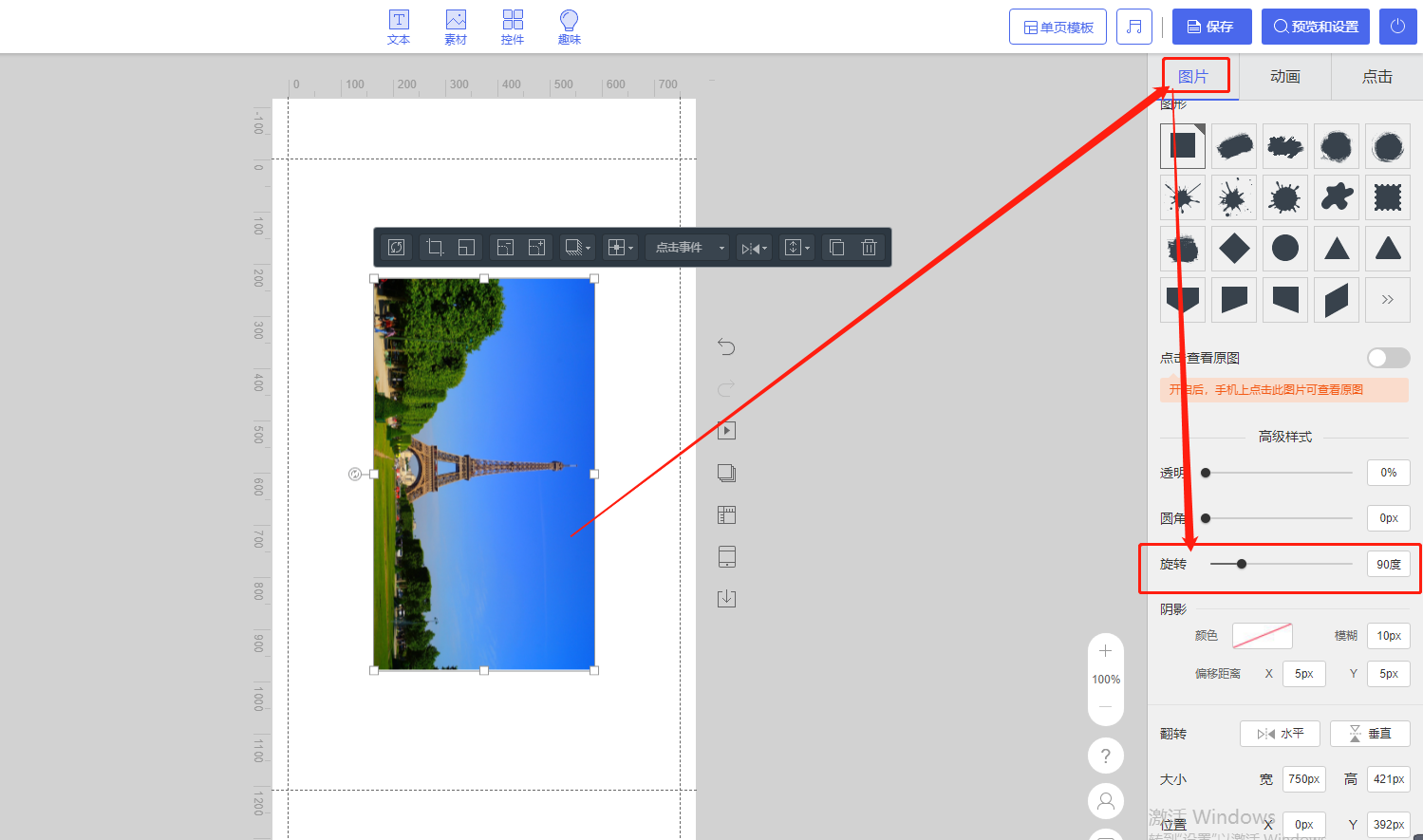Viewport: 1423px width, 840px height.
Task: Click the rotation handle left of the image
Action: pos(355,474)
